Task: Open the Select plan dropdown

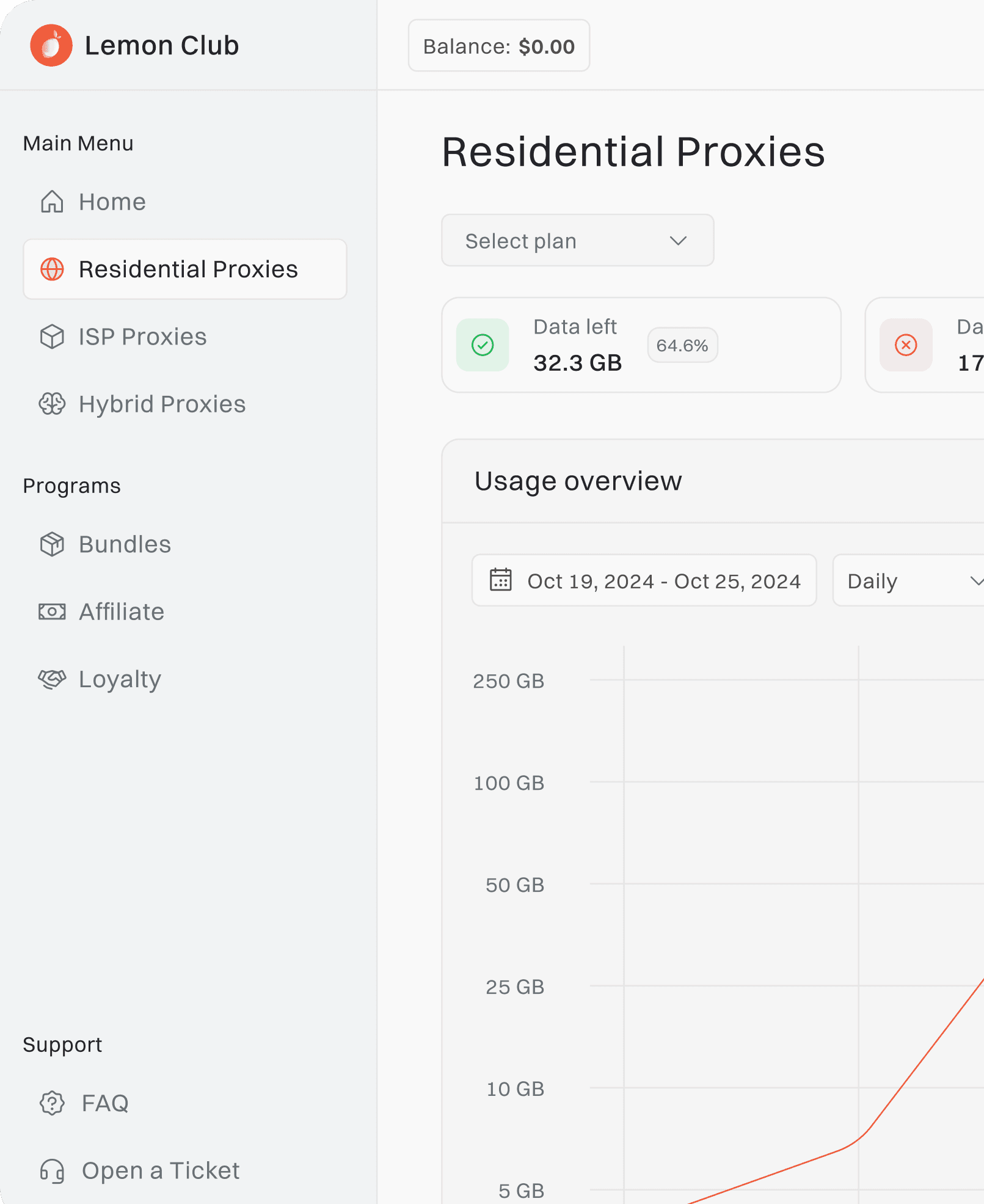Action: click(577, 241)
